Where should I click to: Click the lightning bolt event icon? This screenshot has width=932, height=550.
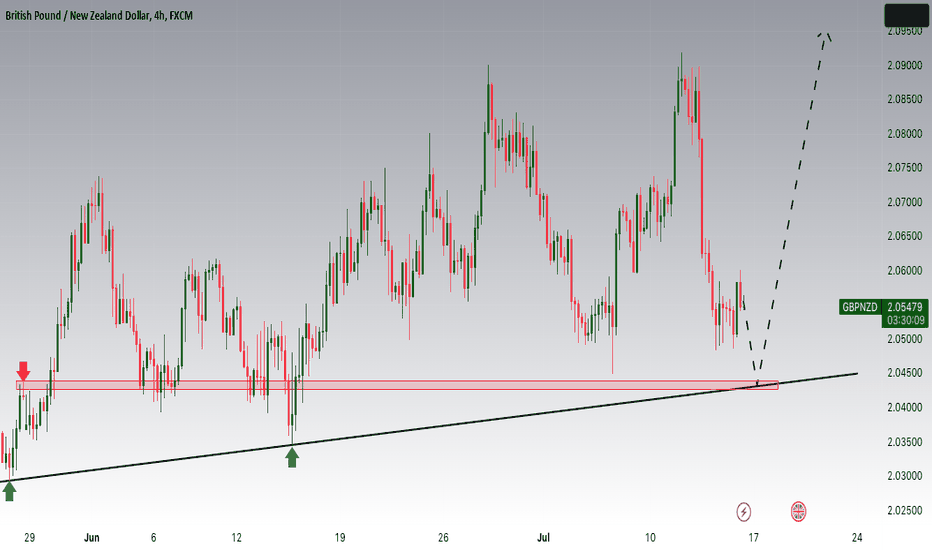(x=744, y=511)
